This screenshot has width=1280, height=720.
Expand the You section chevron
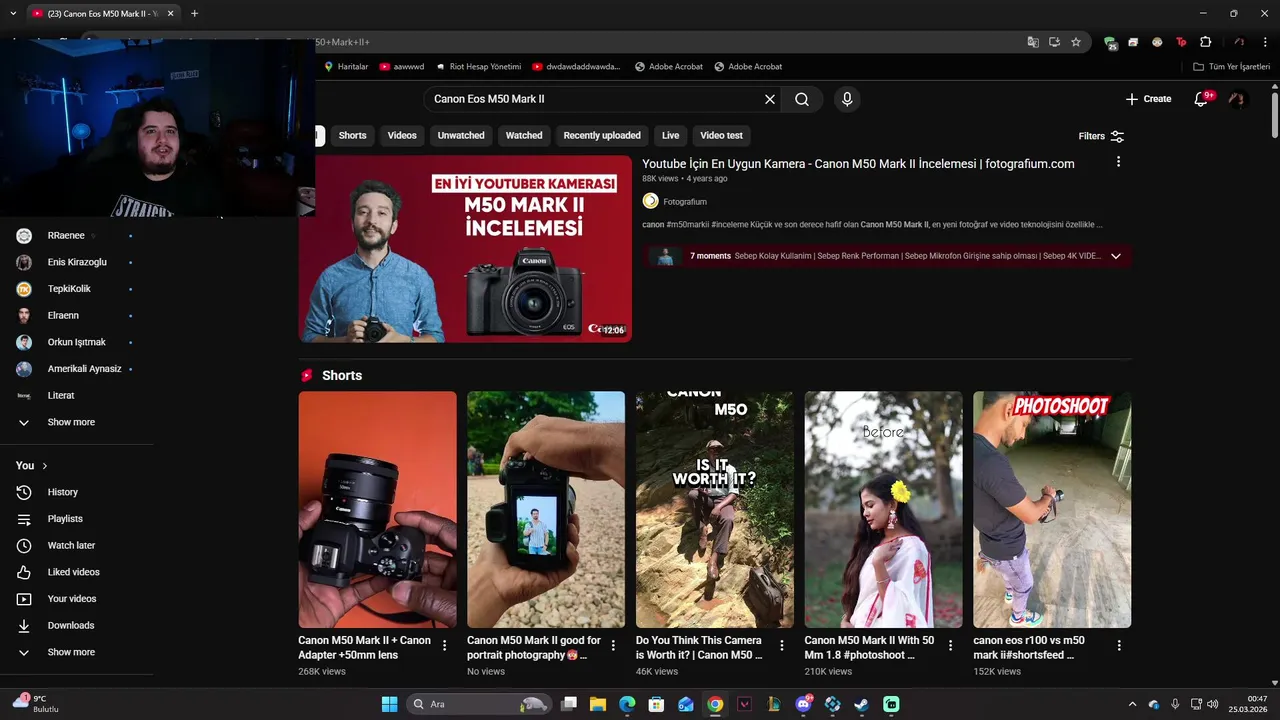tap(45, 466)
